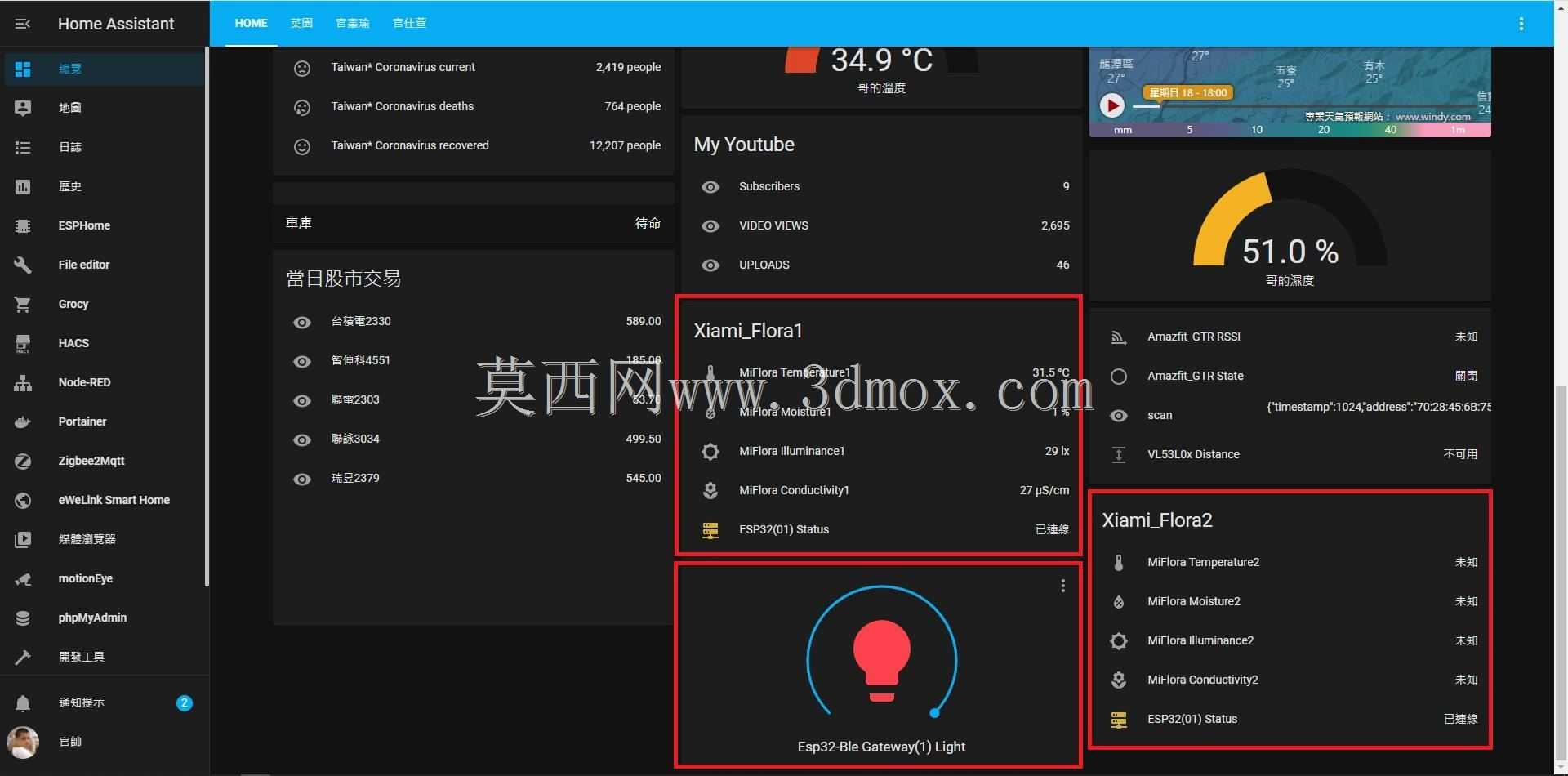Open ESP32(01) Status in Xiami_Flora1 card

tap(881, 529)
